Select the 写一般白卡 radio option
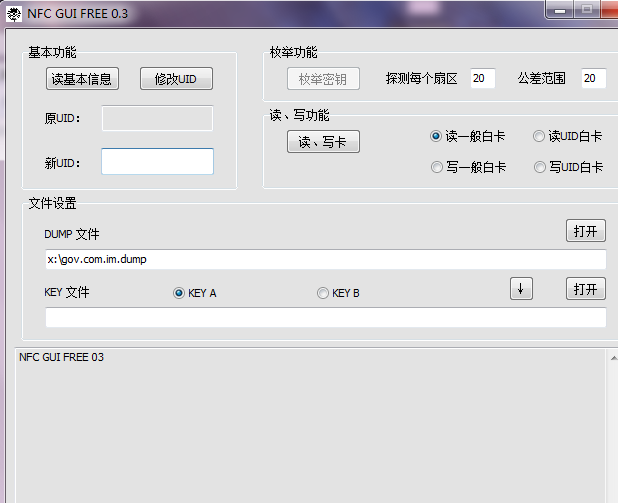618x503 pixels. click(x=436, y=167)
